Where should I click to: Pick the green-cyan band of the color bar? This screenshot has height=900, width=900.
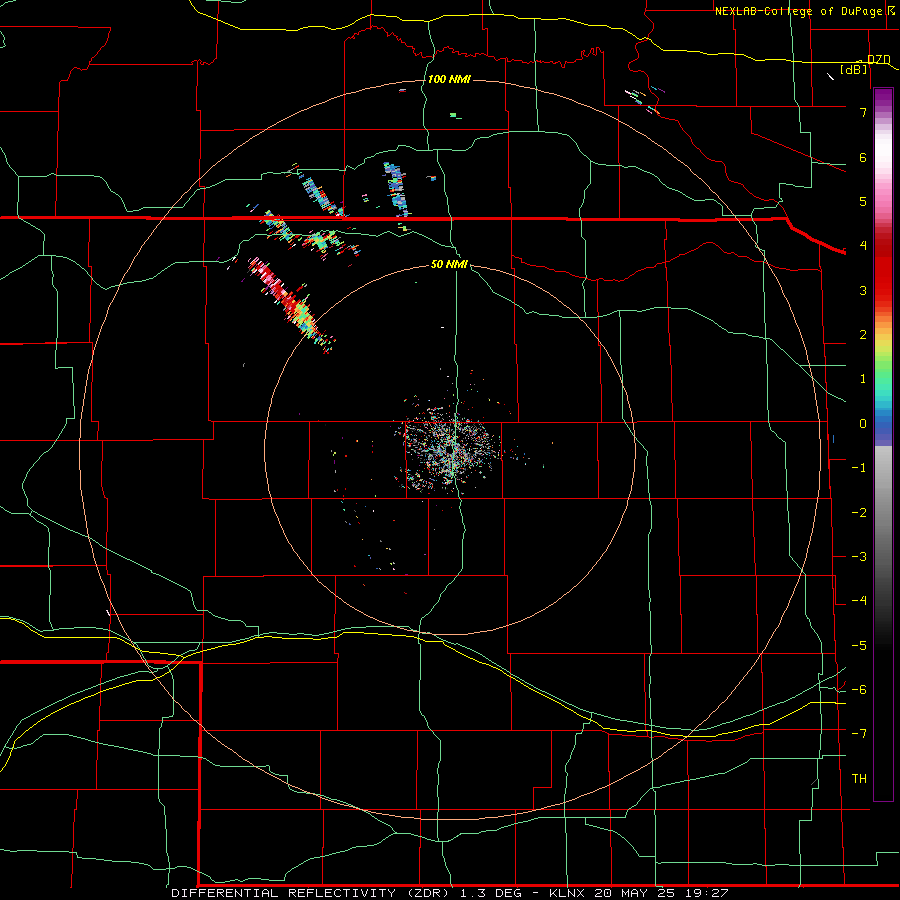[x=883, y=382]
